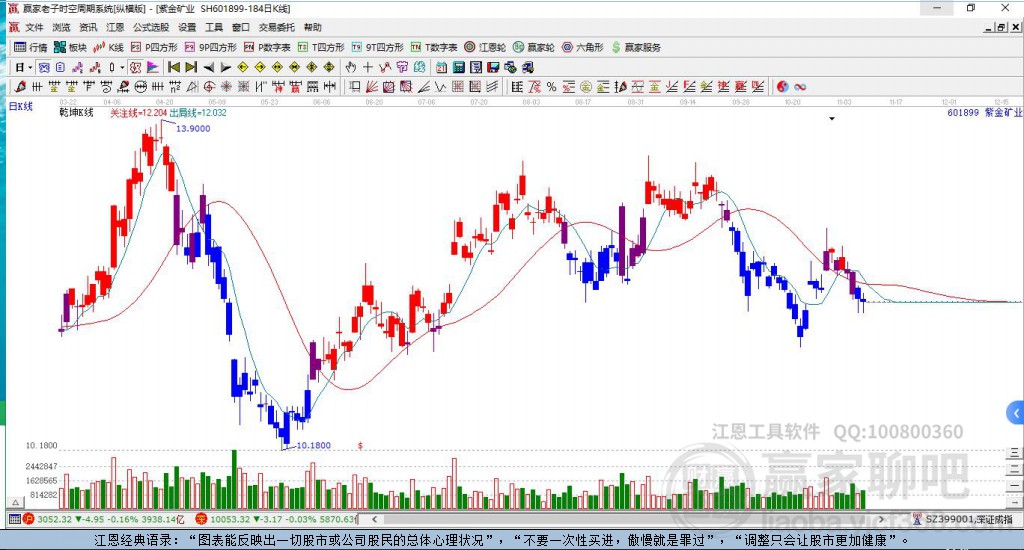Open the 公式选股 menu
Screen dimensions: 1024x550
(151, 27)
